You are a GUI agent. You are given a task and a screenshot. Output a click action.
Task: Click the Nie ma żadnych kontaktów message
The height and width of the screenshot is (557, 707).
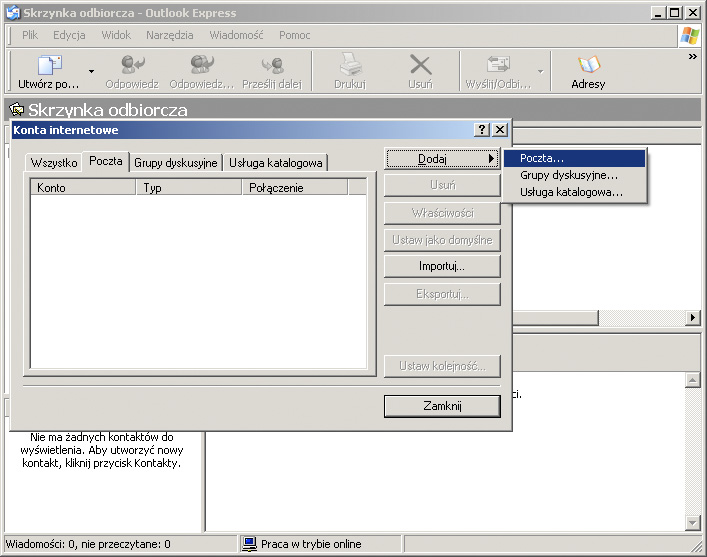(x=102, y=450)
